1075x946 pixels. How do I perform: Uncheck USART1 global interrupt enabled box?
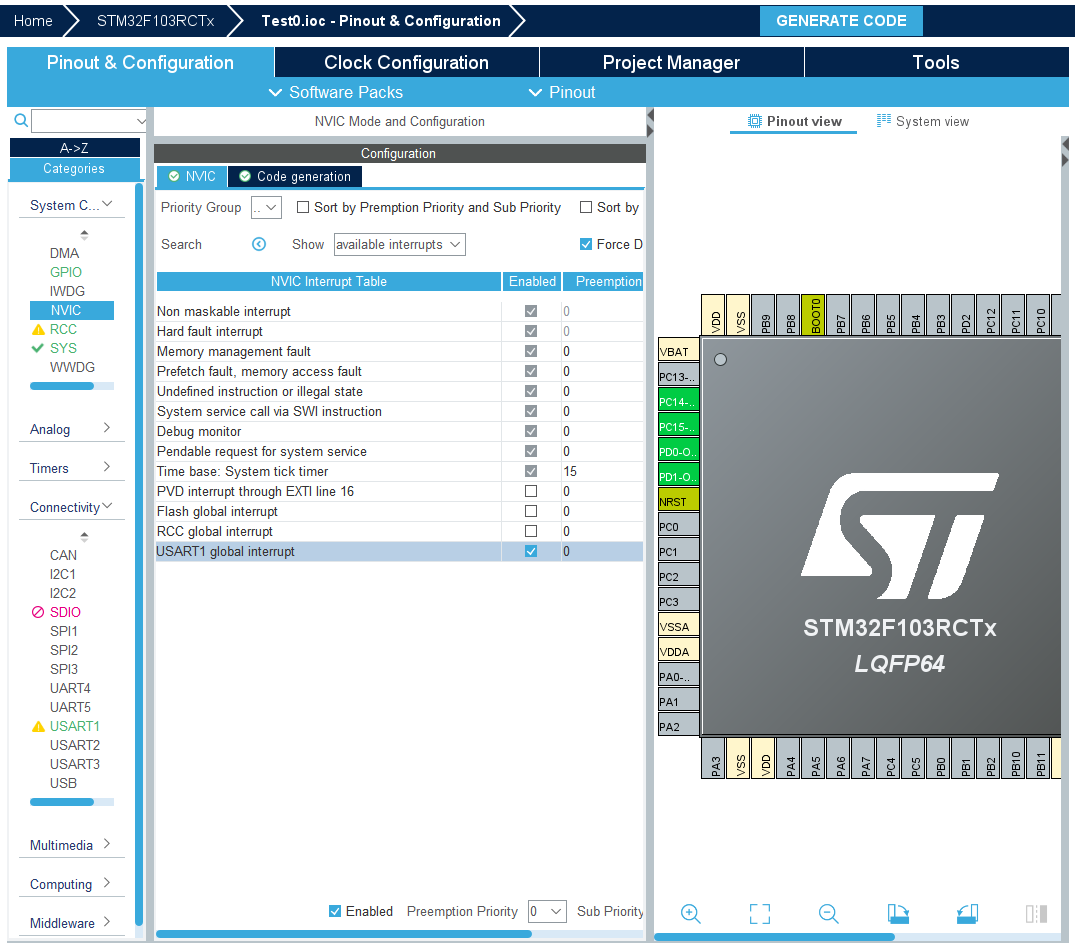[x=531, y=550]
